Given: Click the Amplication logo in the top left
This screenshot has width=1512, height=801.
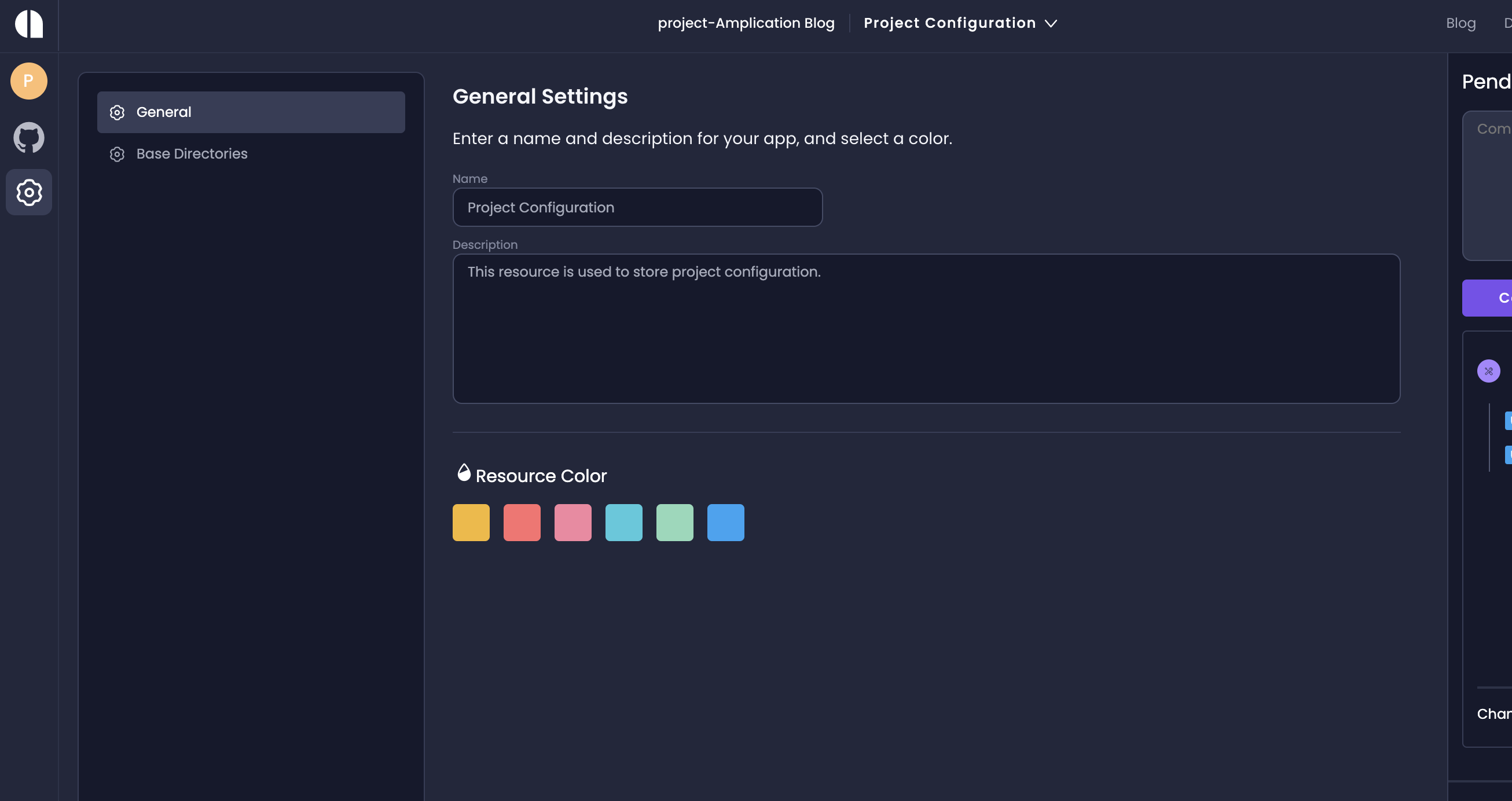Looking at the screenshot, I should click(x=29, y=24).
